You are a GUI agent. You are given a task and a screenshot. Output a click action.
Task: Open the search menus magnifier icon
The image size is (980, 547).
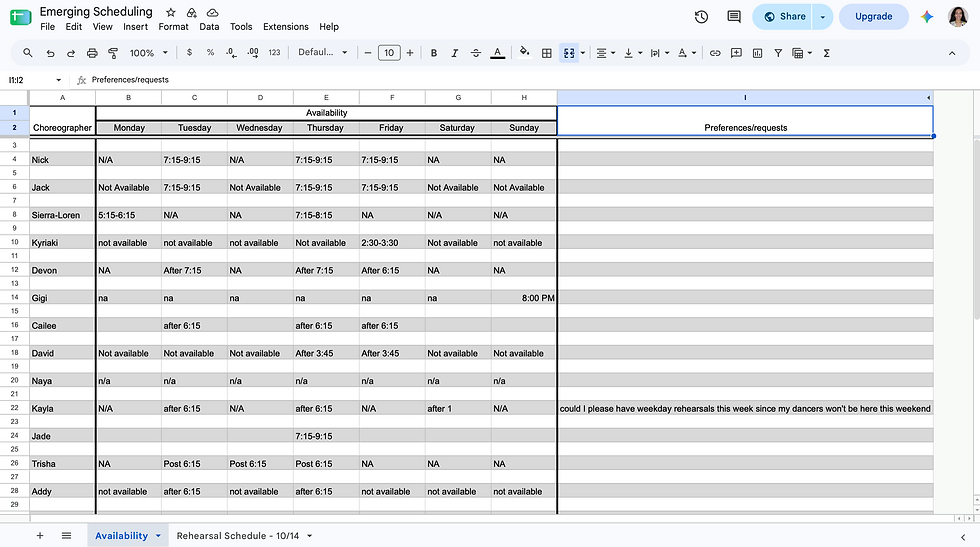28,53
